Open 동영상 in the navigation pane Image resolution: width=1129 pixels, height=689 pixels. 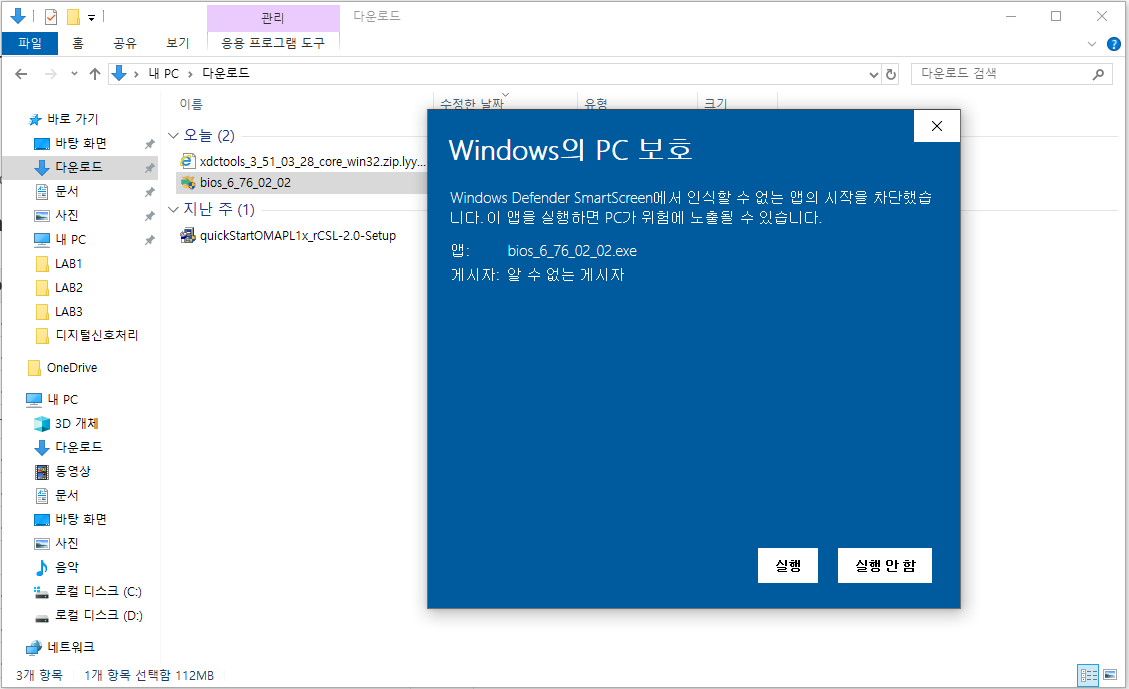coord(73,472)
